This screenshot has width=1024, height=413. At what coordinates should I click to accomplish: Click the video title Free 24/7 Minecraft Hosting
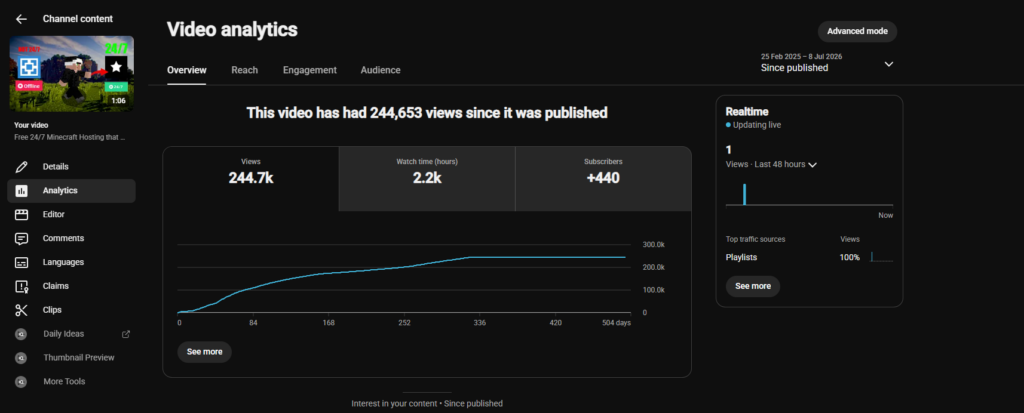[69, 138]
